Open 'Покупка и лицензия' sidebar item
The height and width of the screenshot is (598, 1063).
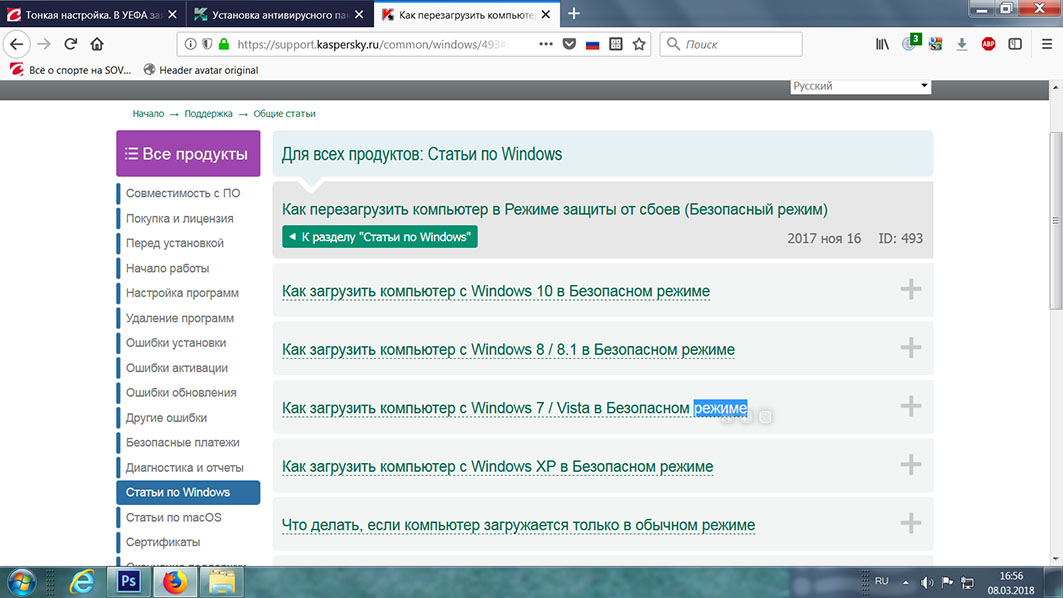[x=179, y=218]
